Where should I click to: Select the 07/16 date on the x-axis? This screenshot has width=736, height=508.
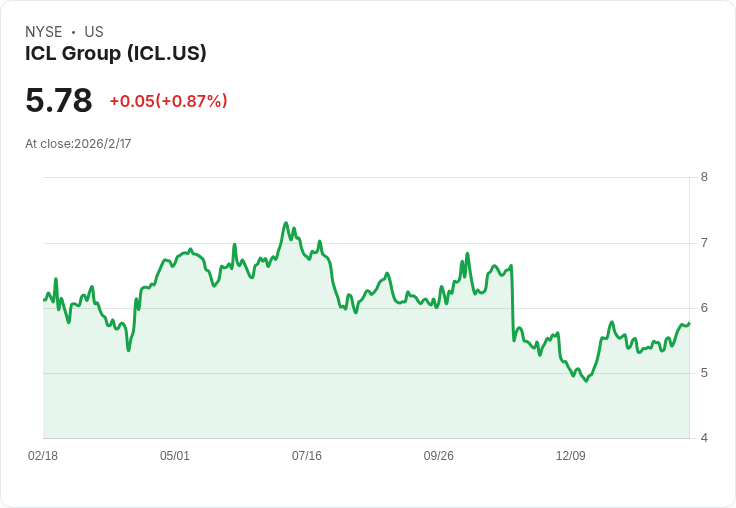(307, 456)
